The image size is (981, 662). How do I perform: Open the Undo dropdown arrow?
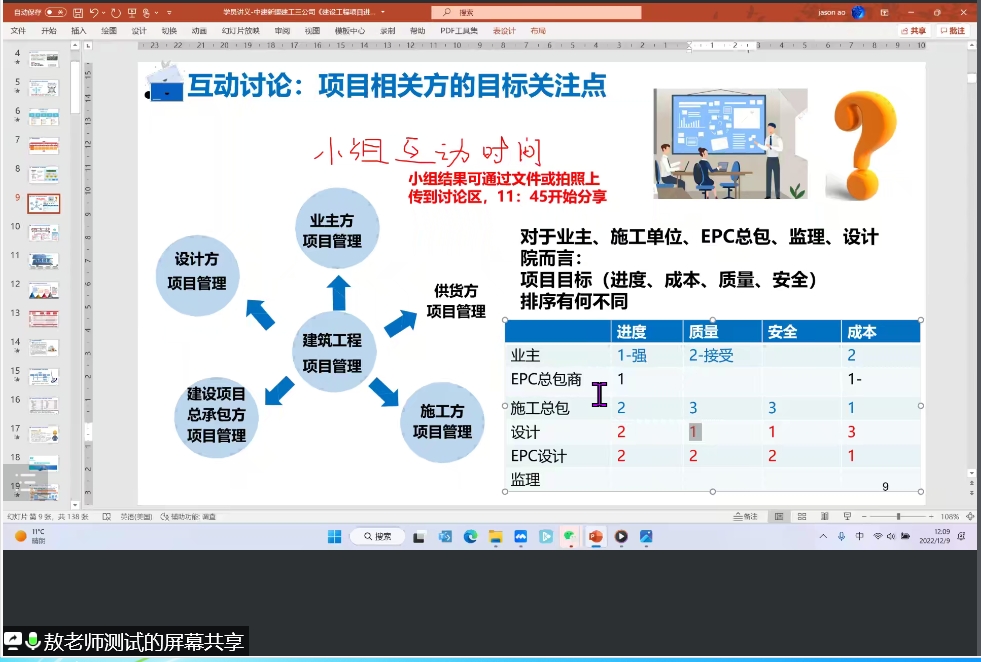[103, 12]
